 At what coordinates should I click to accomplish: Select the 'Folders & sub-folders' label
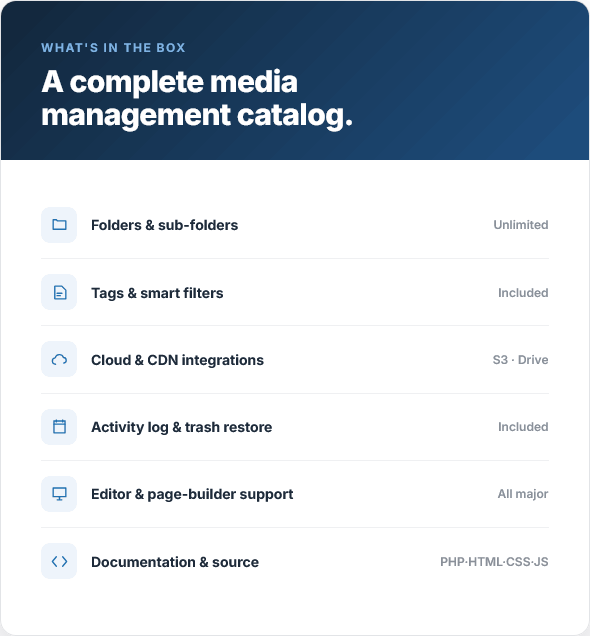tap(165, 225)
